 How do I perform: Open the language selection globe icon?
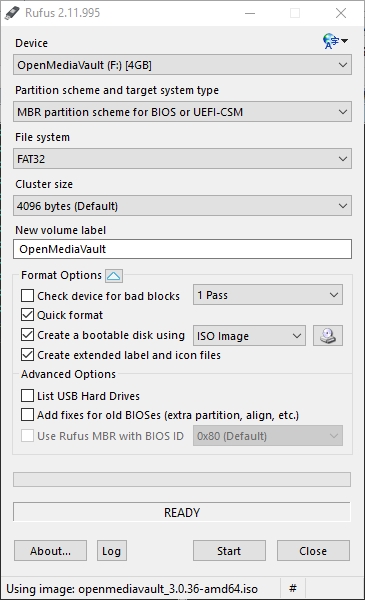[x=335, y=41]
